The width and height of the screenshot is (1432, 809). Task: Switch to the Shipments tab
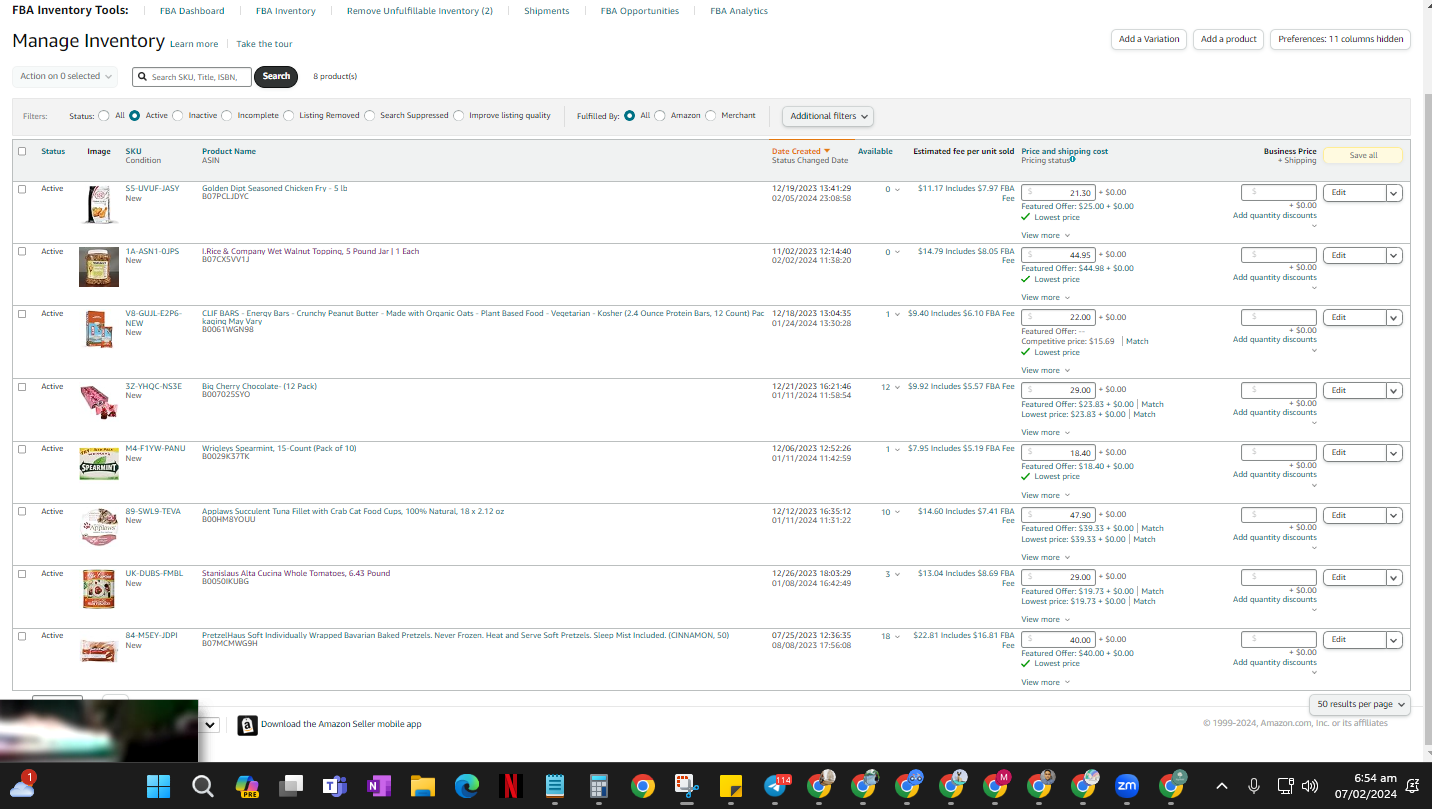pyautogui.click(x=547, y=11)
